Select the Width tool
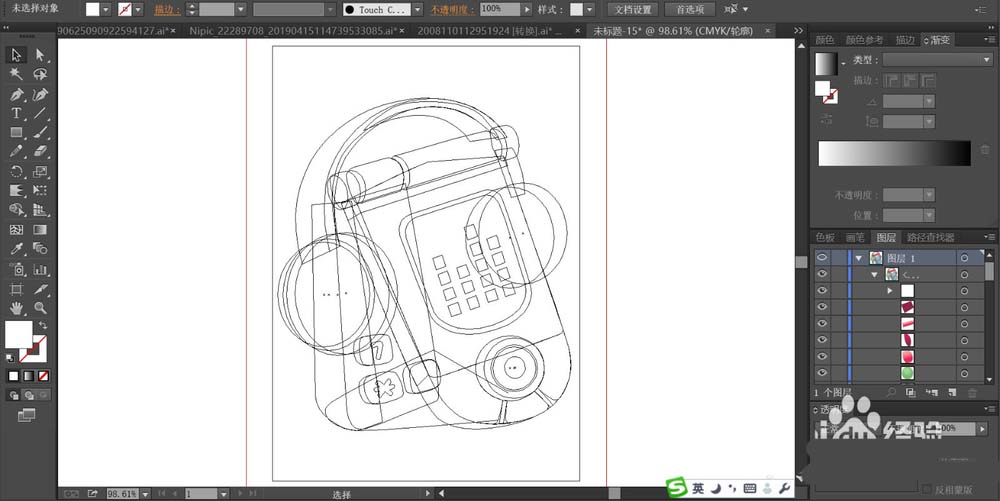The width and height of the screenshot is (1000, 501). click(17, 191)
